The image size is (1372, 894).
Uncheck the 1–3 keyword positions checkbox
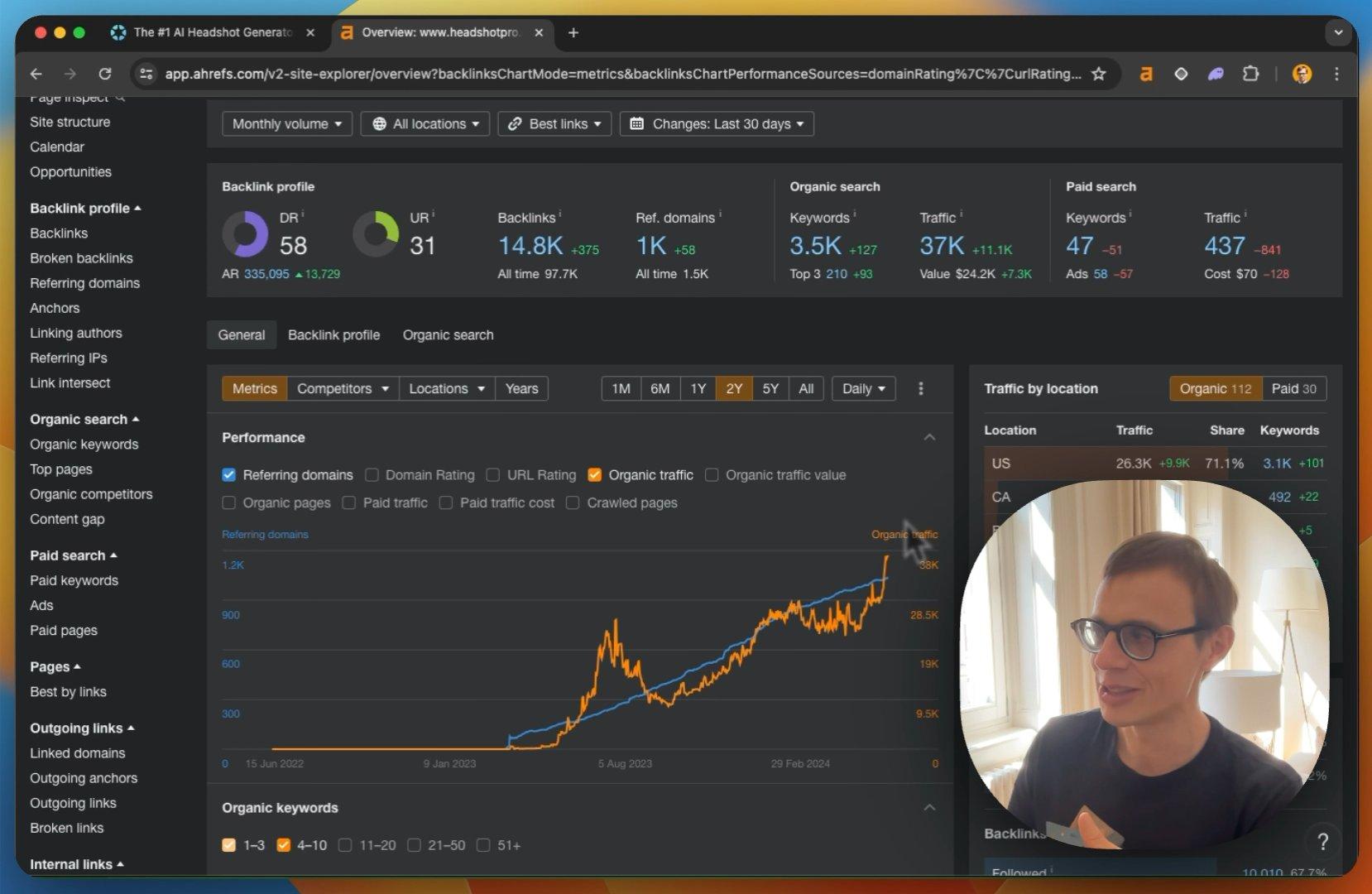229,845
